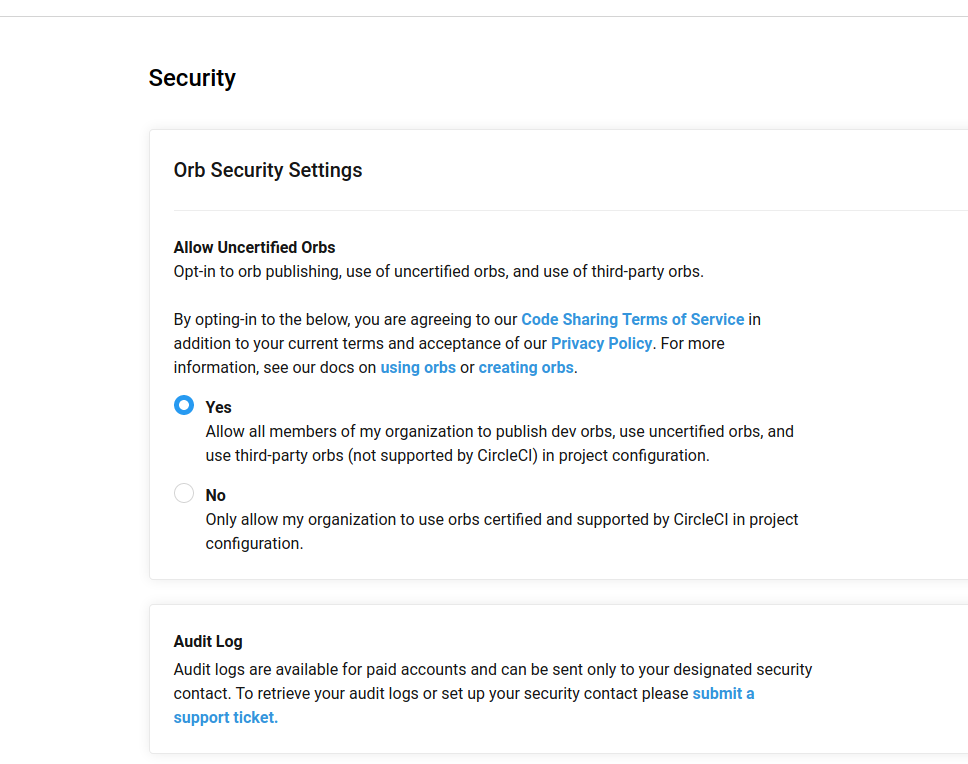Select the Yes radio button
Image resolution: width=968 pixels, height=764 pixels.
(x=184, y=405)
